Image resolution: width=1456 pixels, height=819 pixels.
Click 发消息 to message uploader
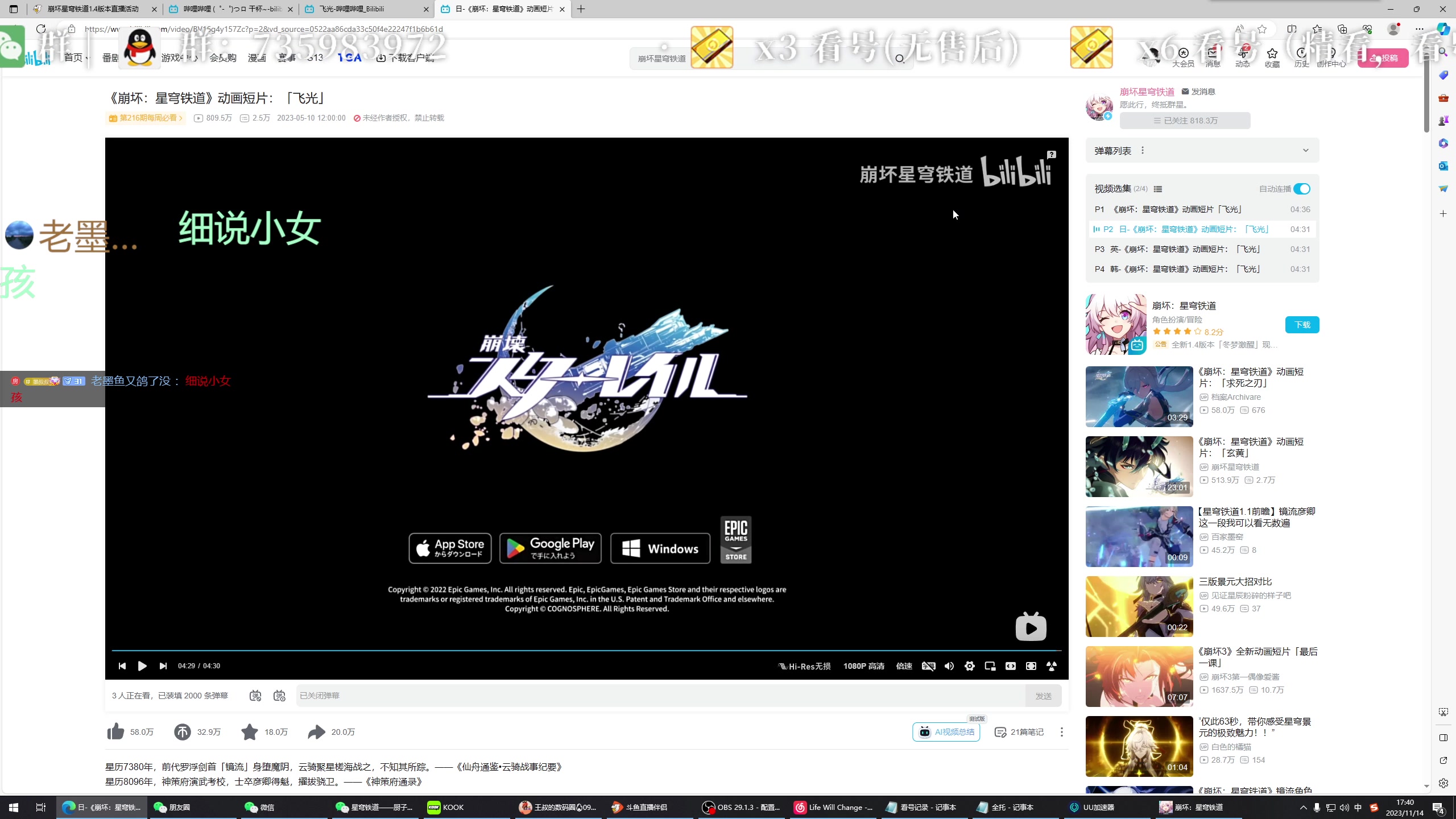pyautogui.click(x=1198, y=92)
